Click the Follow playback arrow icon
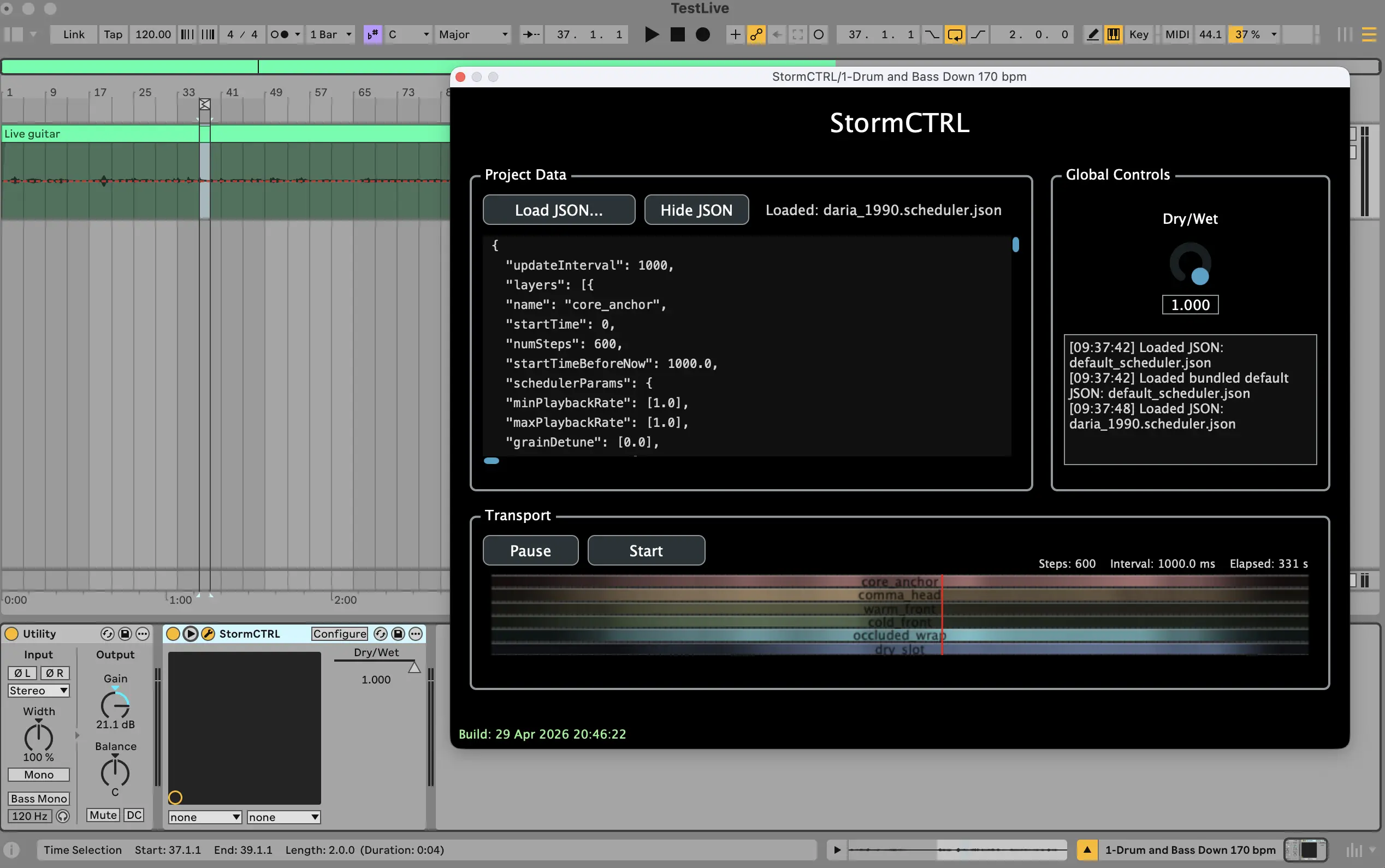Image resolution: width=1385 pixels, height=868 pixels. (531, 34)
